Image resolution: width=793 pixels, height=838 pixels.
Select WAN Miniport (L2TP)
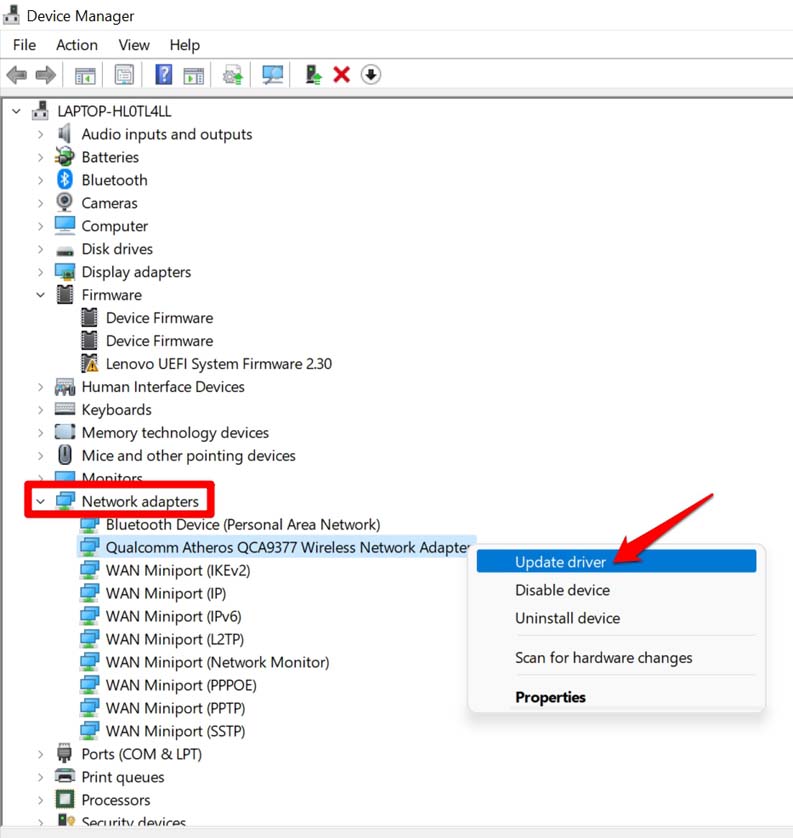click(x=175, y=639)
